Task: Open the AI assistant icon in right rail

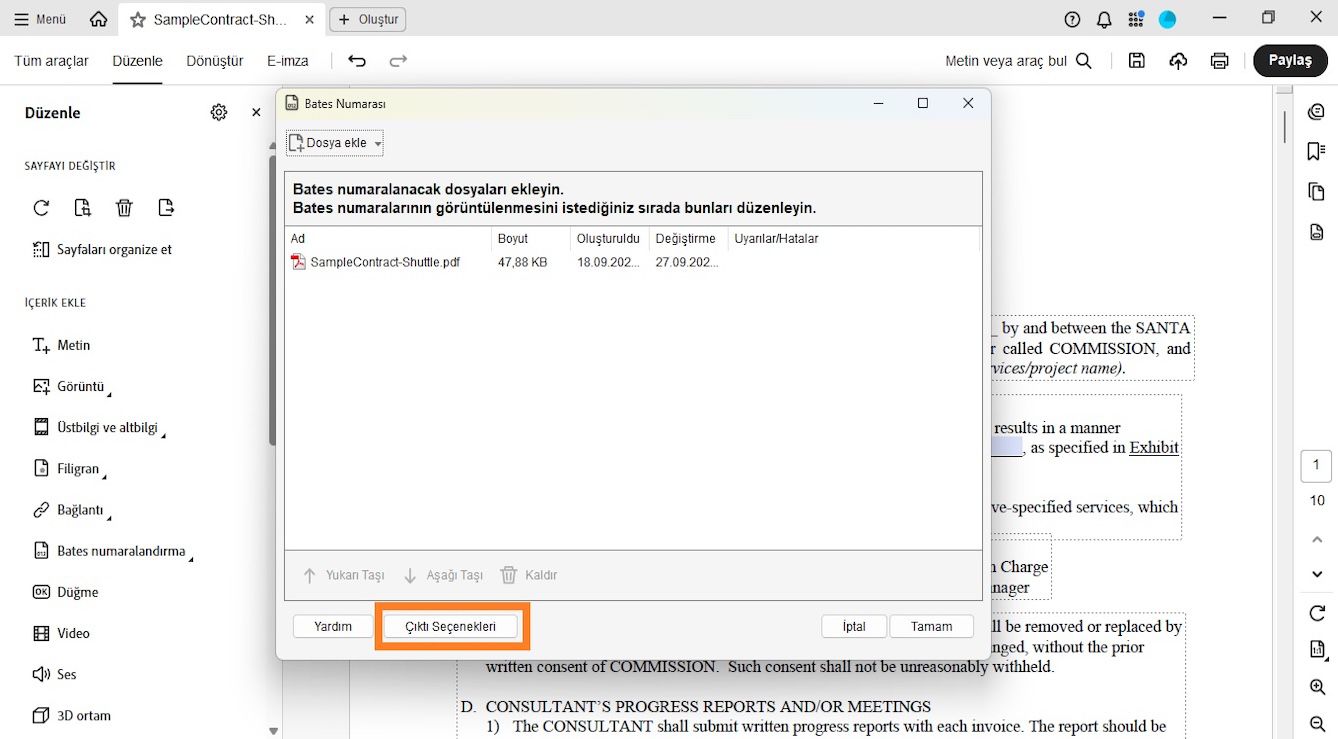Action: (x=1316, y=112)
